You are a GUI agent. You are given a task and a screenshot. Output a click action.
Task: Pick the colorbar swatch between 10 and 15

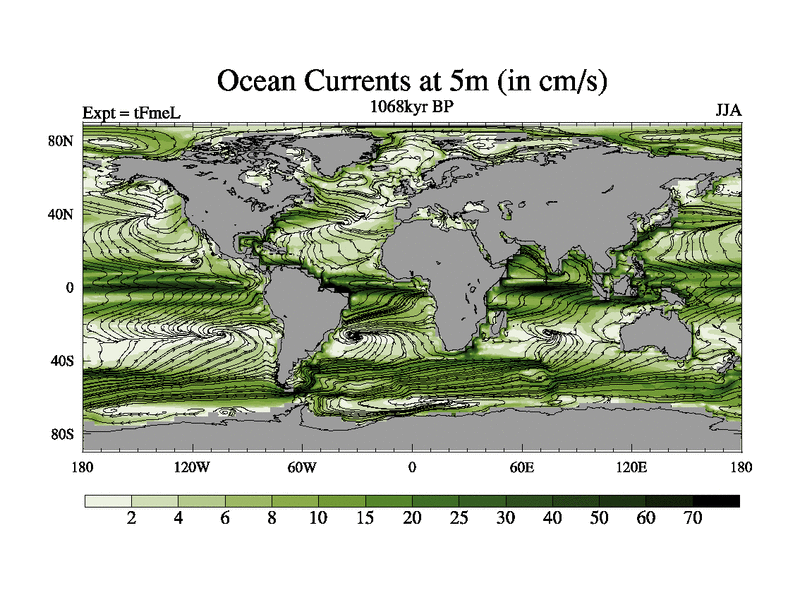point(341,501)
